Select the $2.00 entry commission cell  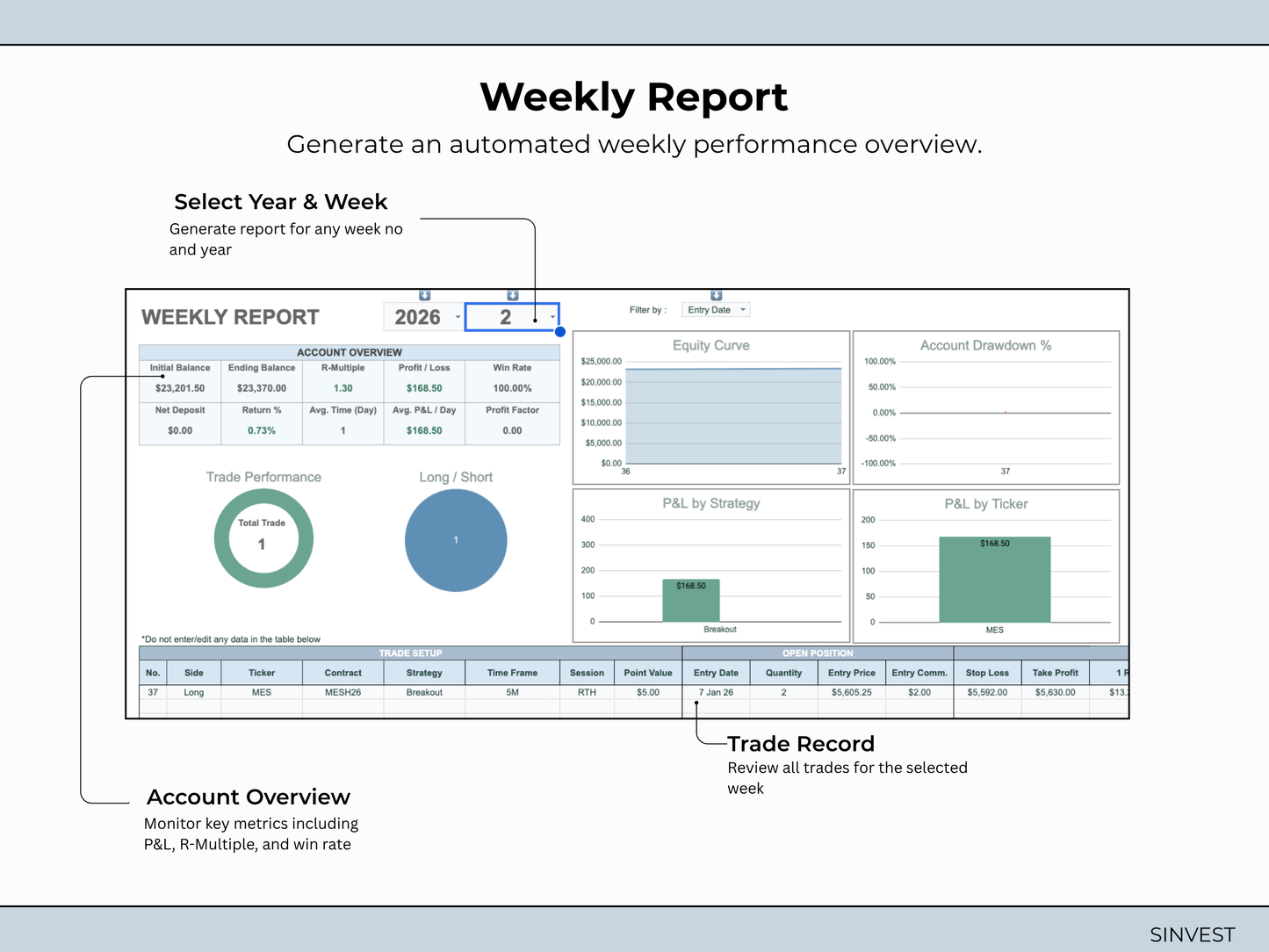pyautogui.click(x=919, y=692)
